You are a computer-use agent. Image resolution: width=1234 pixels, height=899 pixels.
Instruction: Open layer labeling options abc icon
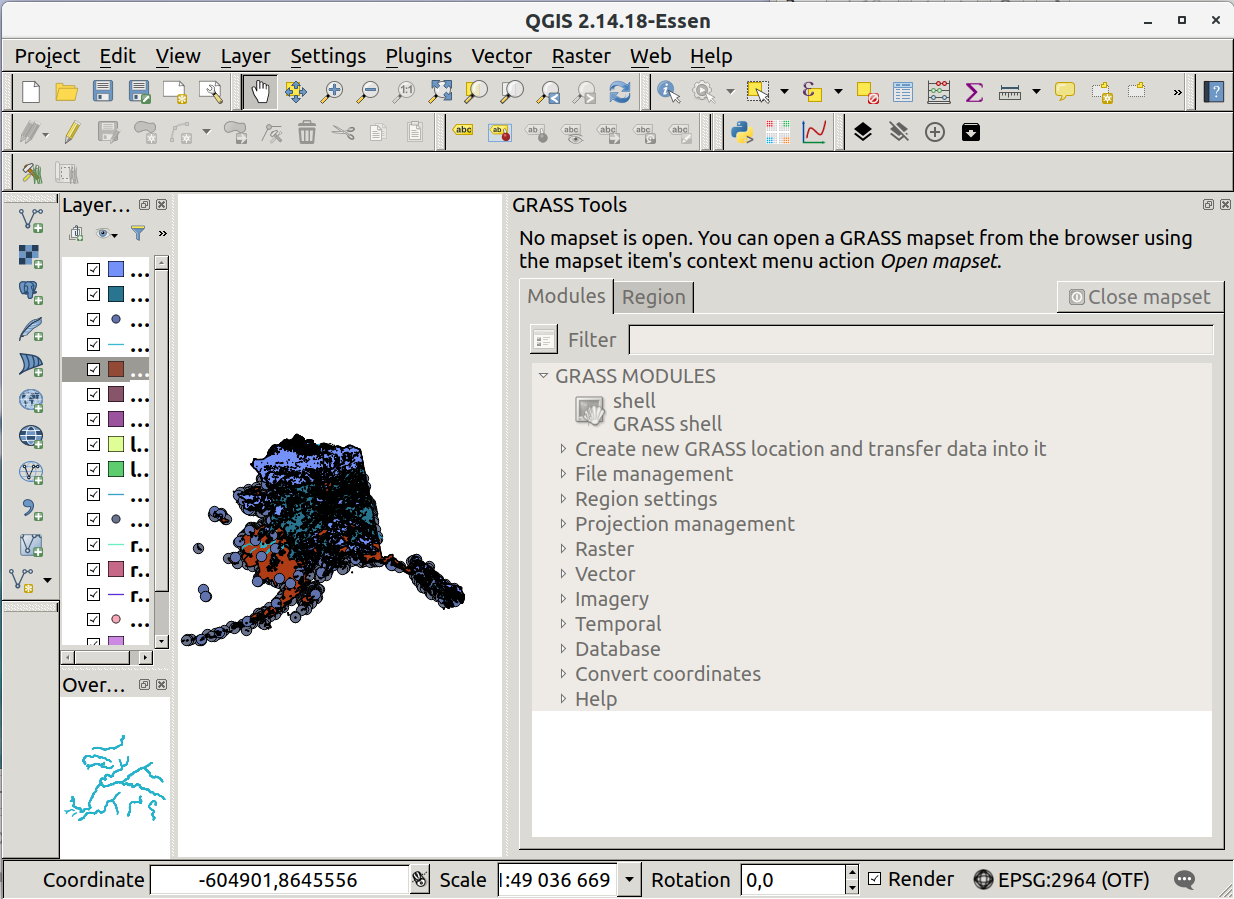[x=463, y=131]
